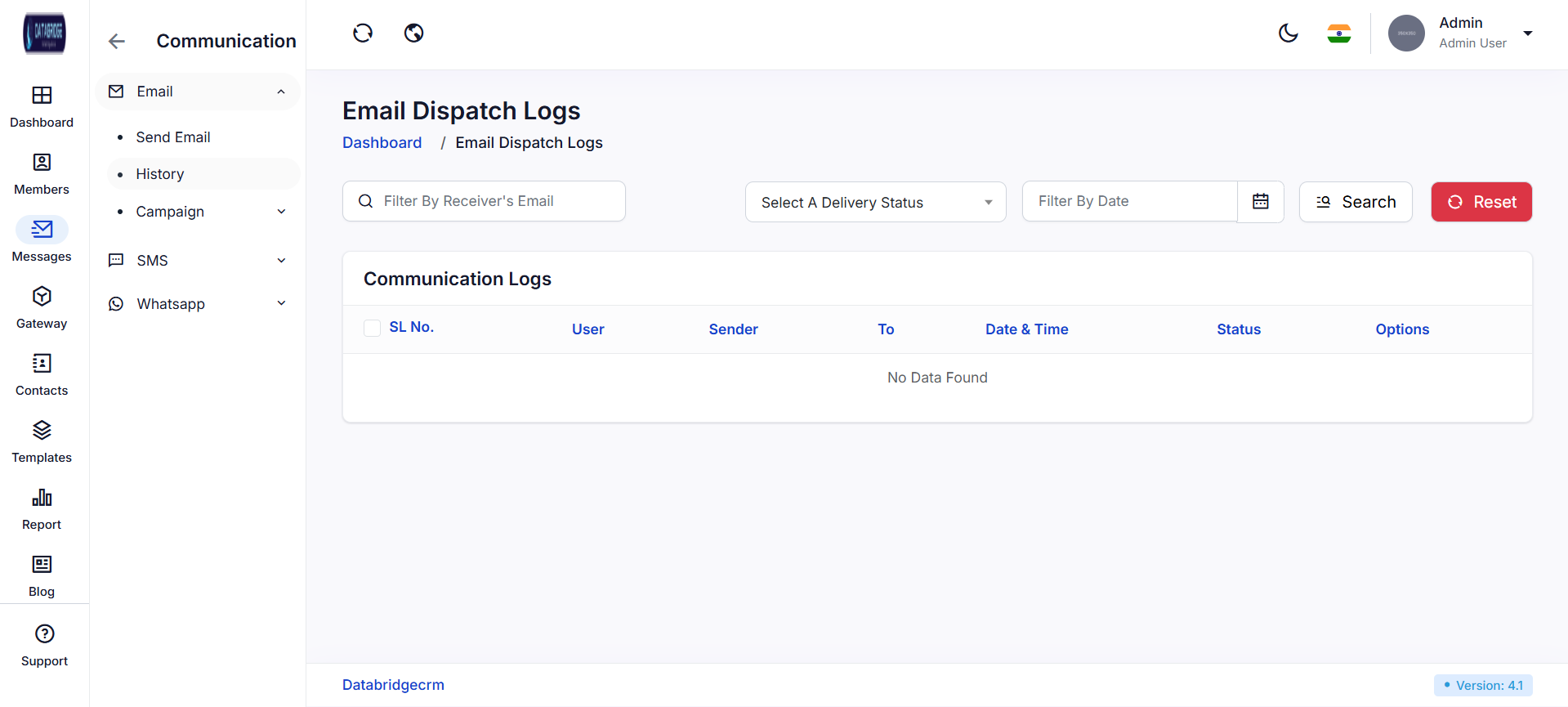Open the Admin user account dropdown

tap(1526, 34)
